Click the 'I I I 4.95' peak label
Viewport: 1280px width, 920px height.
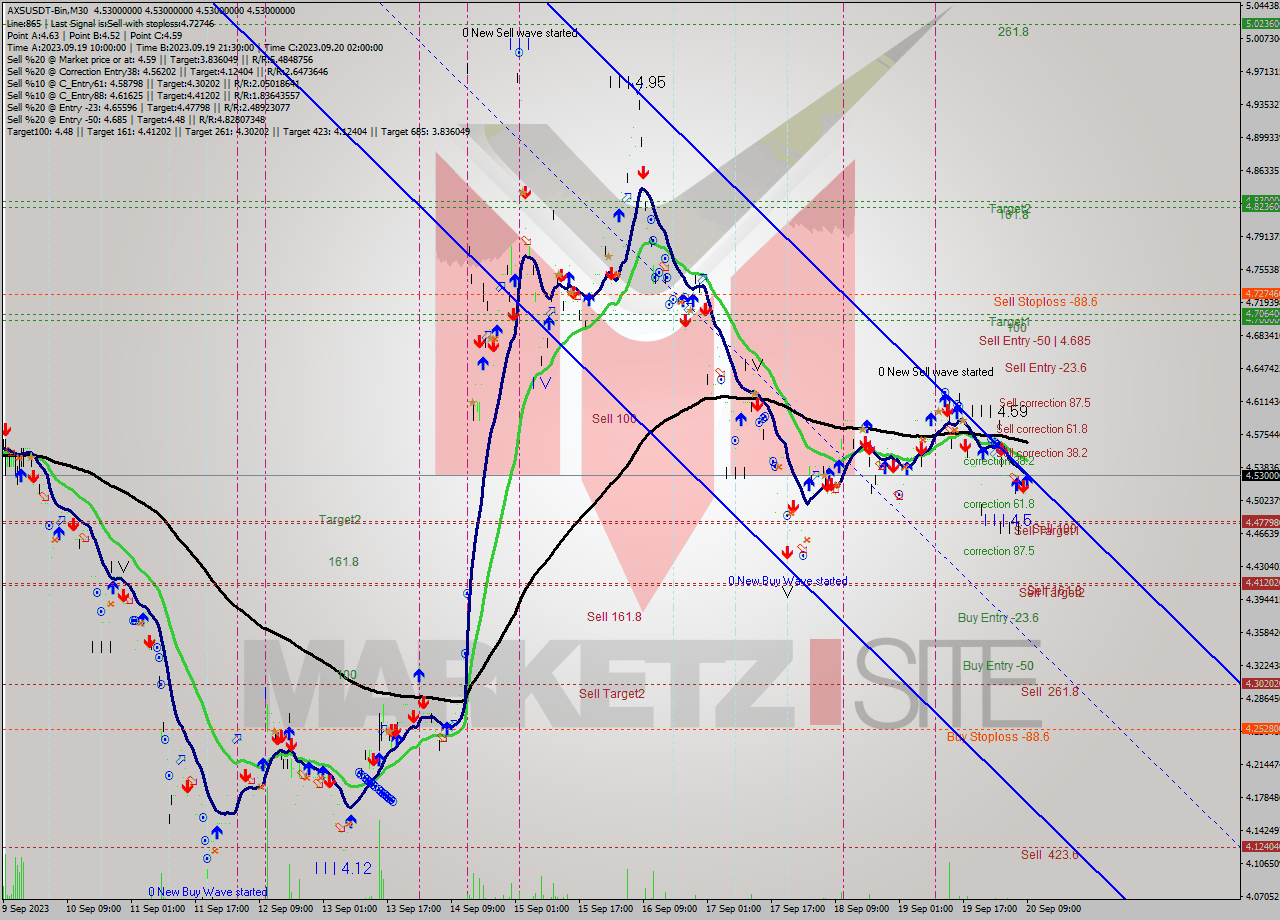click(x=637, y=83)
